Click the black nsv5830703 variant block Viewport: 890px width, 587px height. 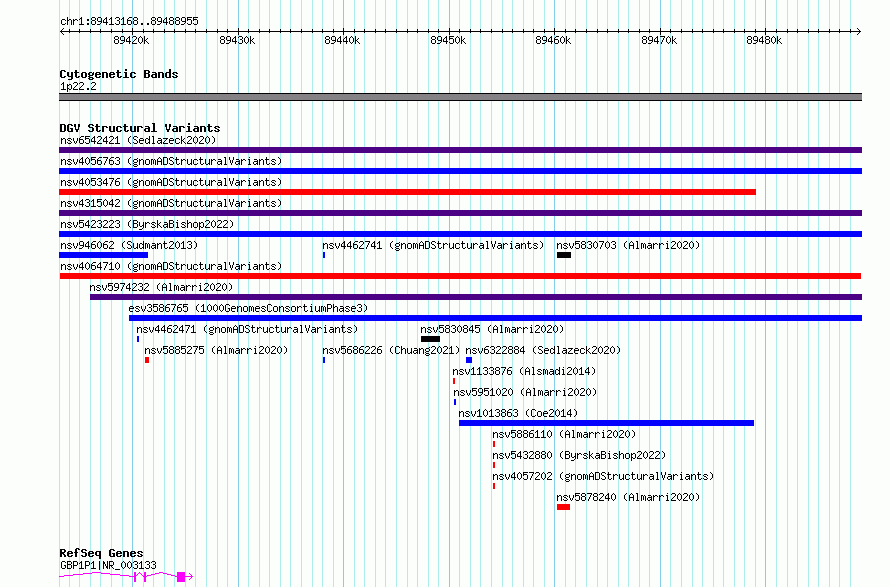pyautogui.click(x=564, y=255)
